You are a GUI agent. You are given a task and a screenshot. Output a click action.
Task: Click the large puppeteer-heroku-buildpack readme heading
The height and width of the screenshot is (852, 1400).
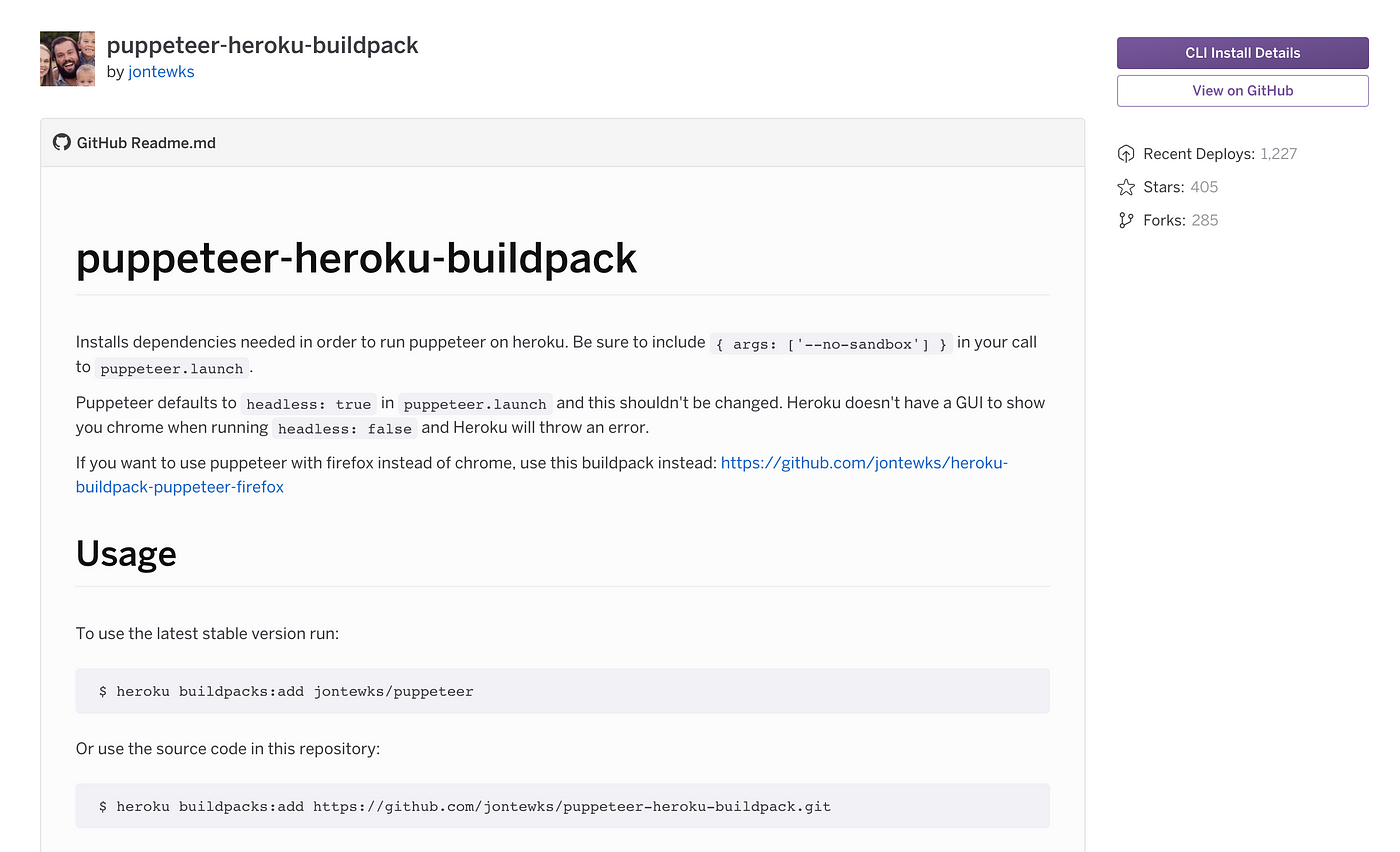(x=356, y=258)
